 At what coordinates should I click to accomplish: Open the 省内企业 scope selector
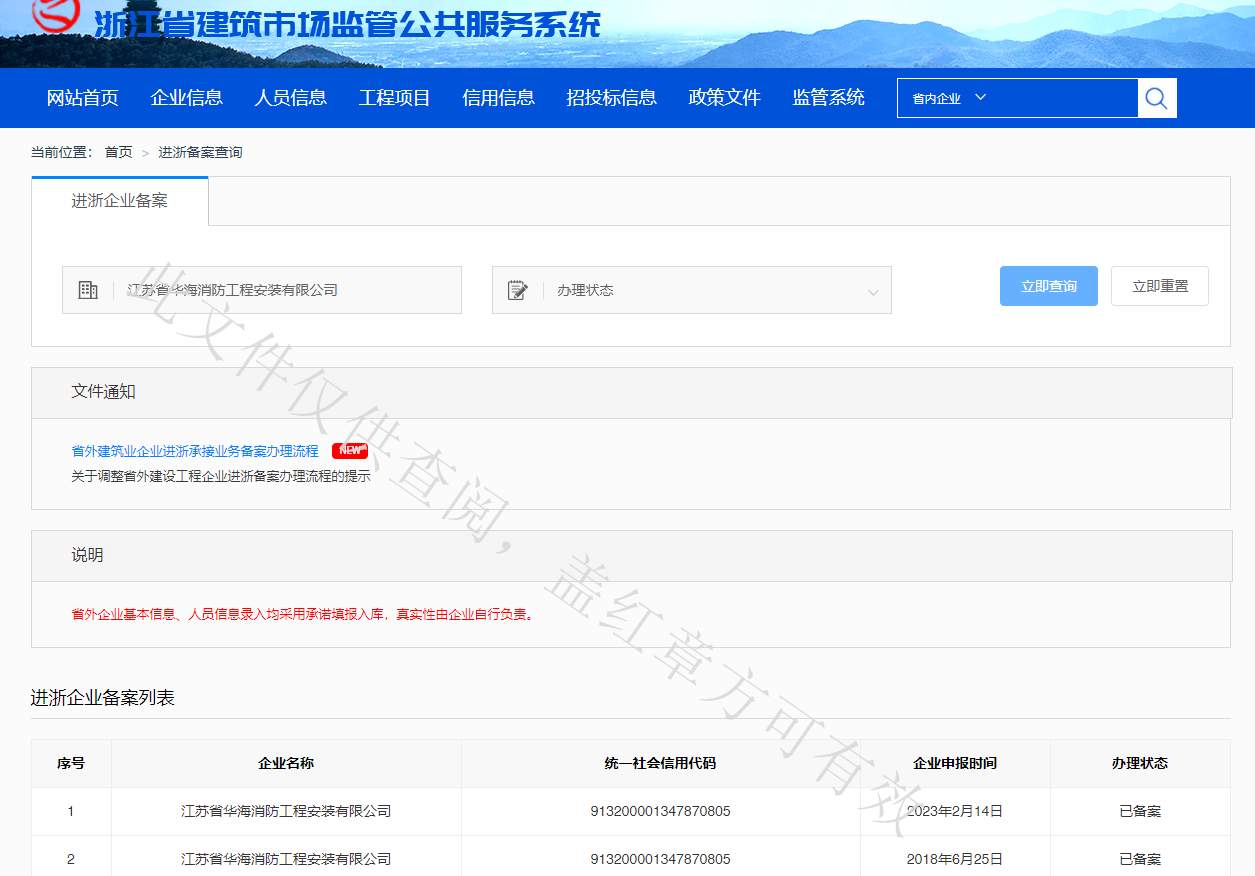click(x=935, y=97)
